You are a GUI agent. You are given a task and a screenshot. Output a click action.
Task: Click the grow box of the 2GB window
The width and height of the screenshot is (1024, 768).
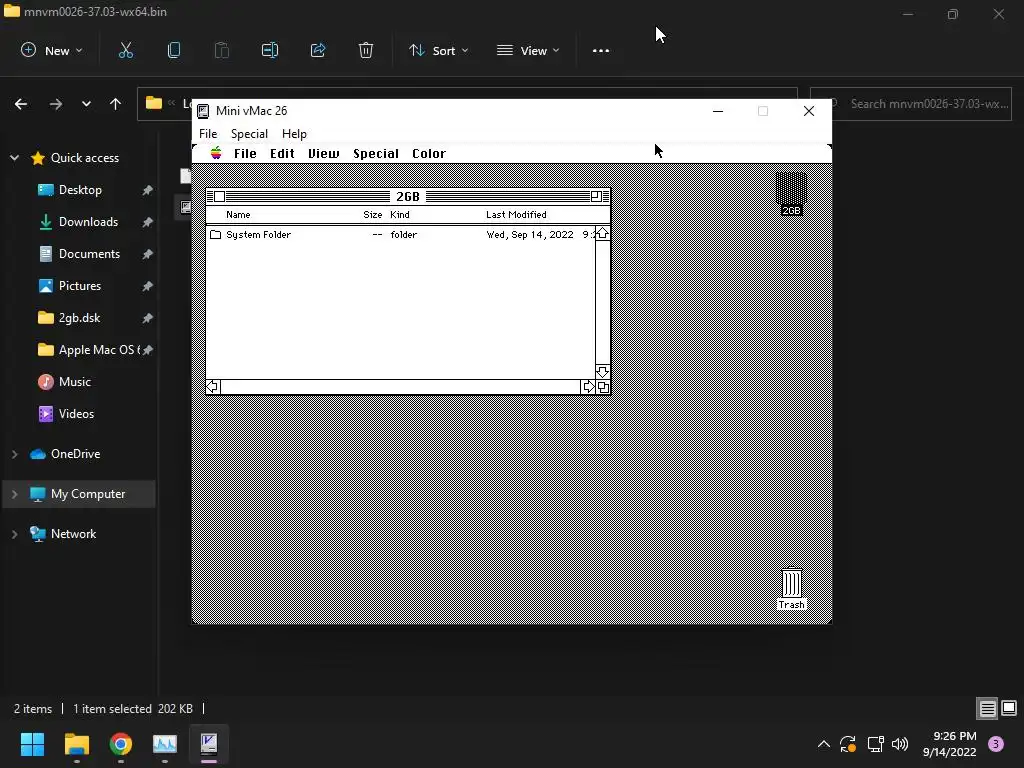[603, 387]
